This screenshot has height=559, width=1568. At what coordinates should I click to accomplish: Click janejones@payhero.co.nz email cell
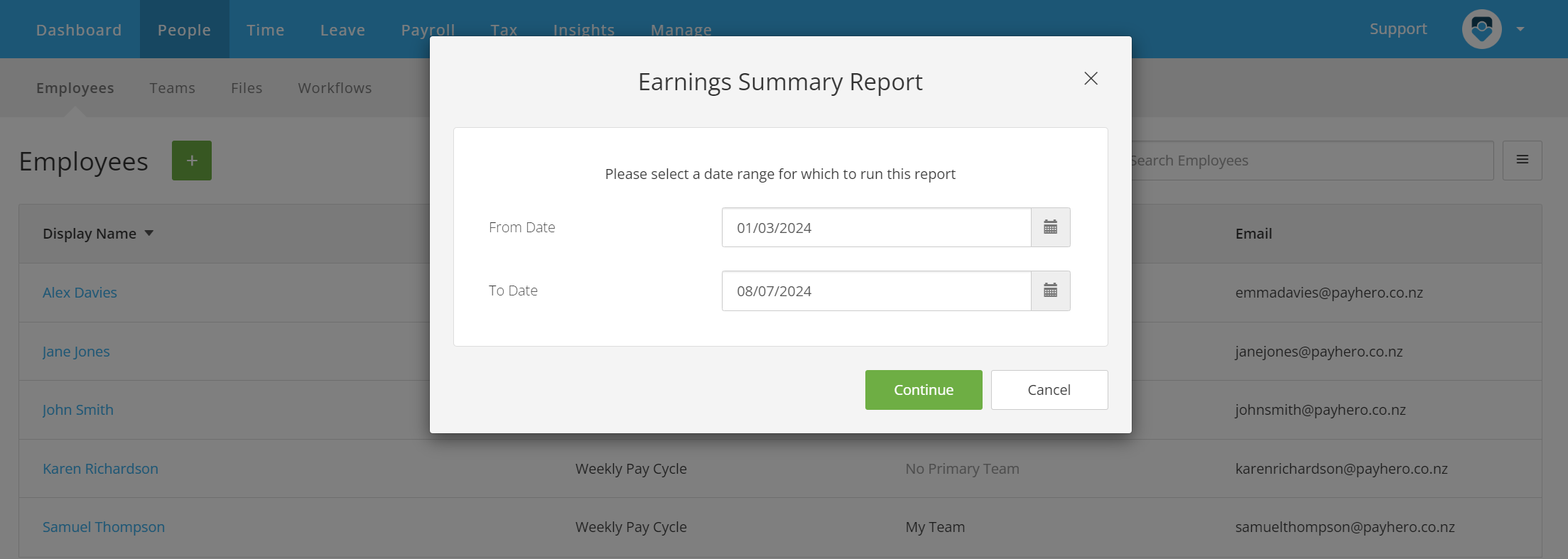pos(1319,352)
